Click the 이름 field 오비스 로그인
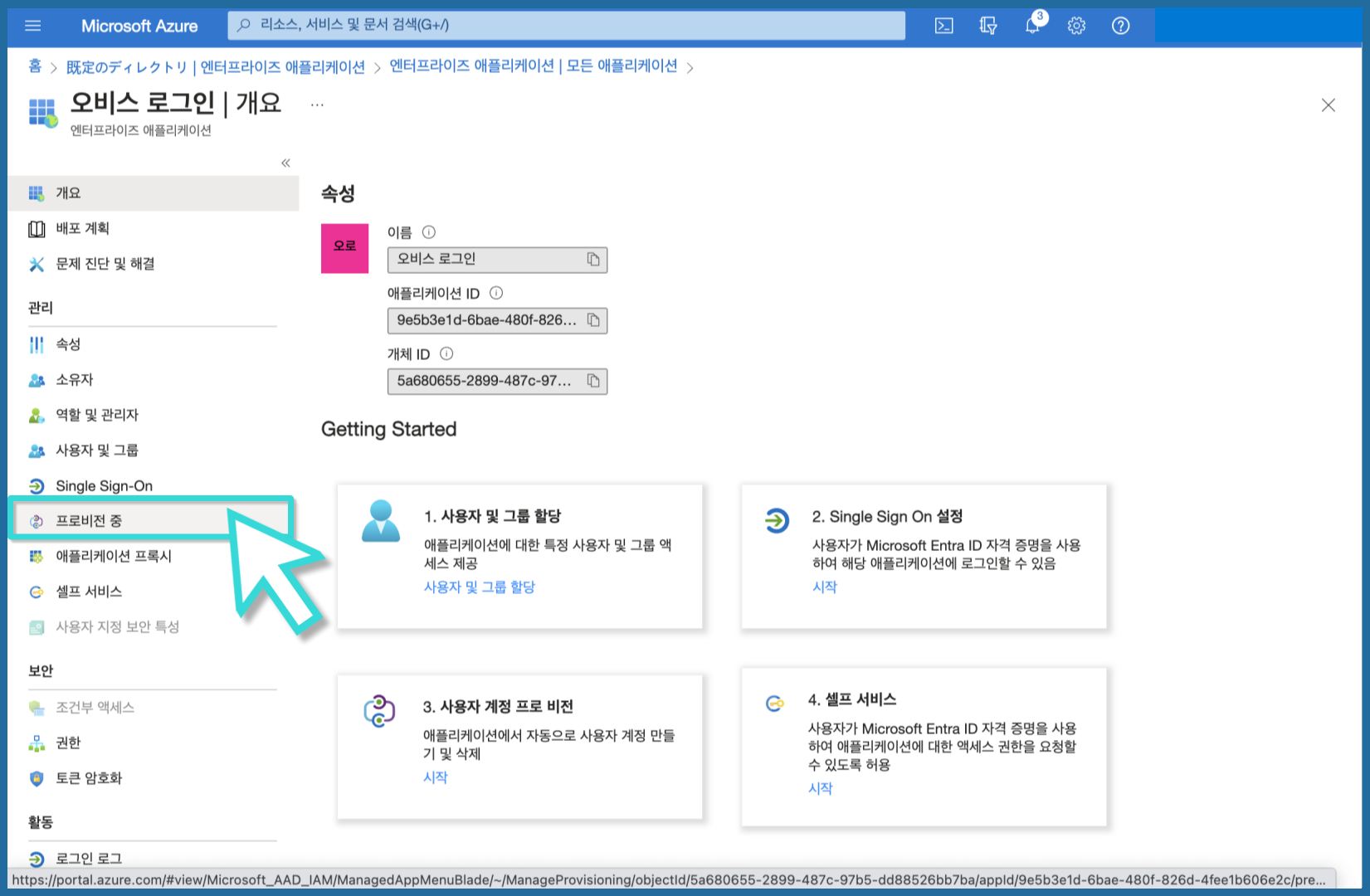The width and height of the screenshot is (1370, 896). [x=497, y=260]
